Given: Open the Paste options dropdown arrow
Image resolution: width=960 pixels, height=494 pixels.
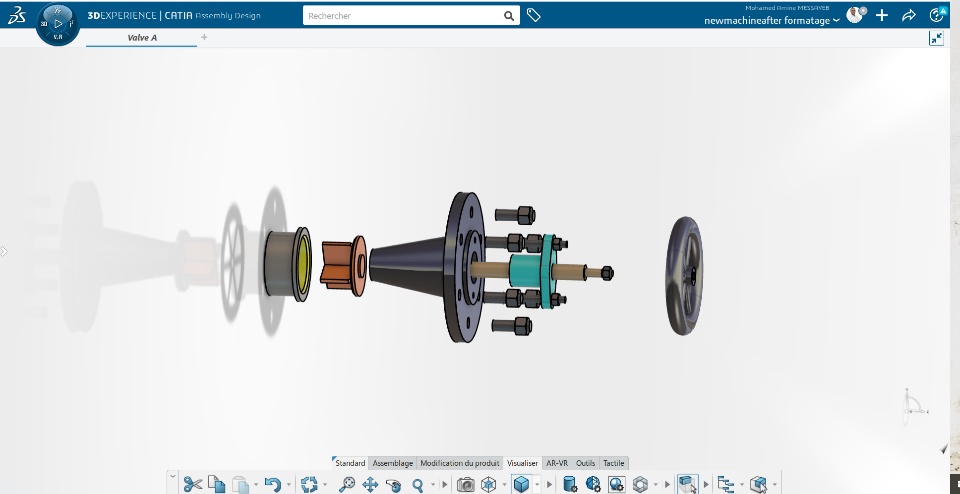Looking at the screenshot, I should click(x=256, y=485).
